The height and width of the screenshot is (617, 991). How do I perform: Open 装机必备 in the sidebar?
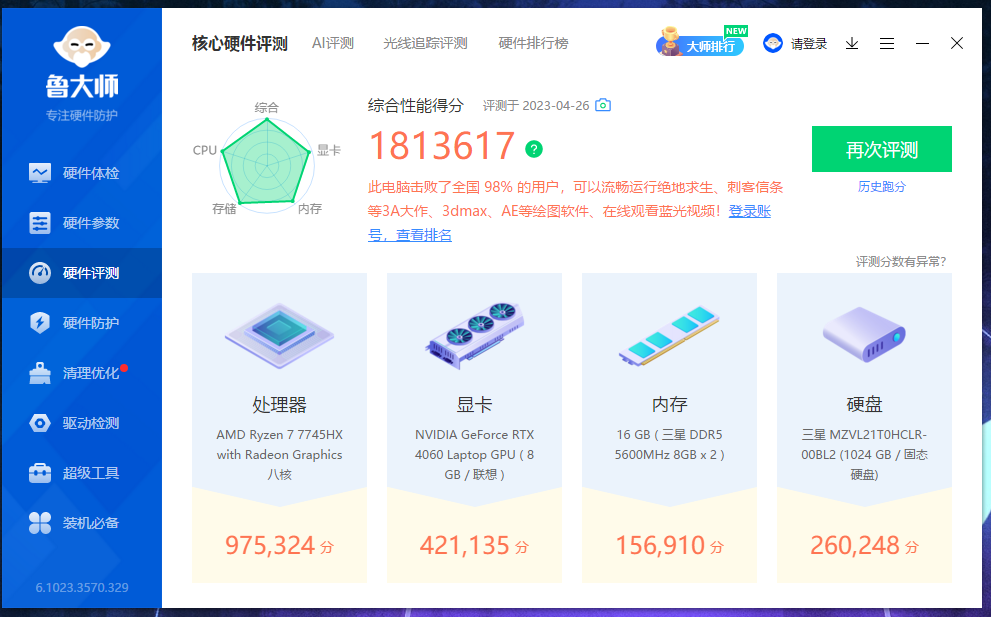(x=82, y=523)
